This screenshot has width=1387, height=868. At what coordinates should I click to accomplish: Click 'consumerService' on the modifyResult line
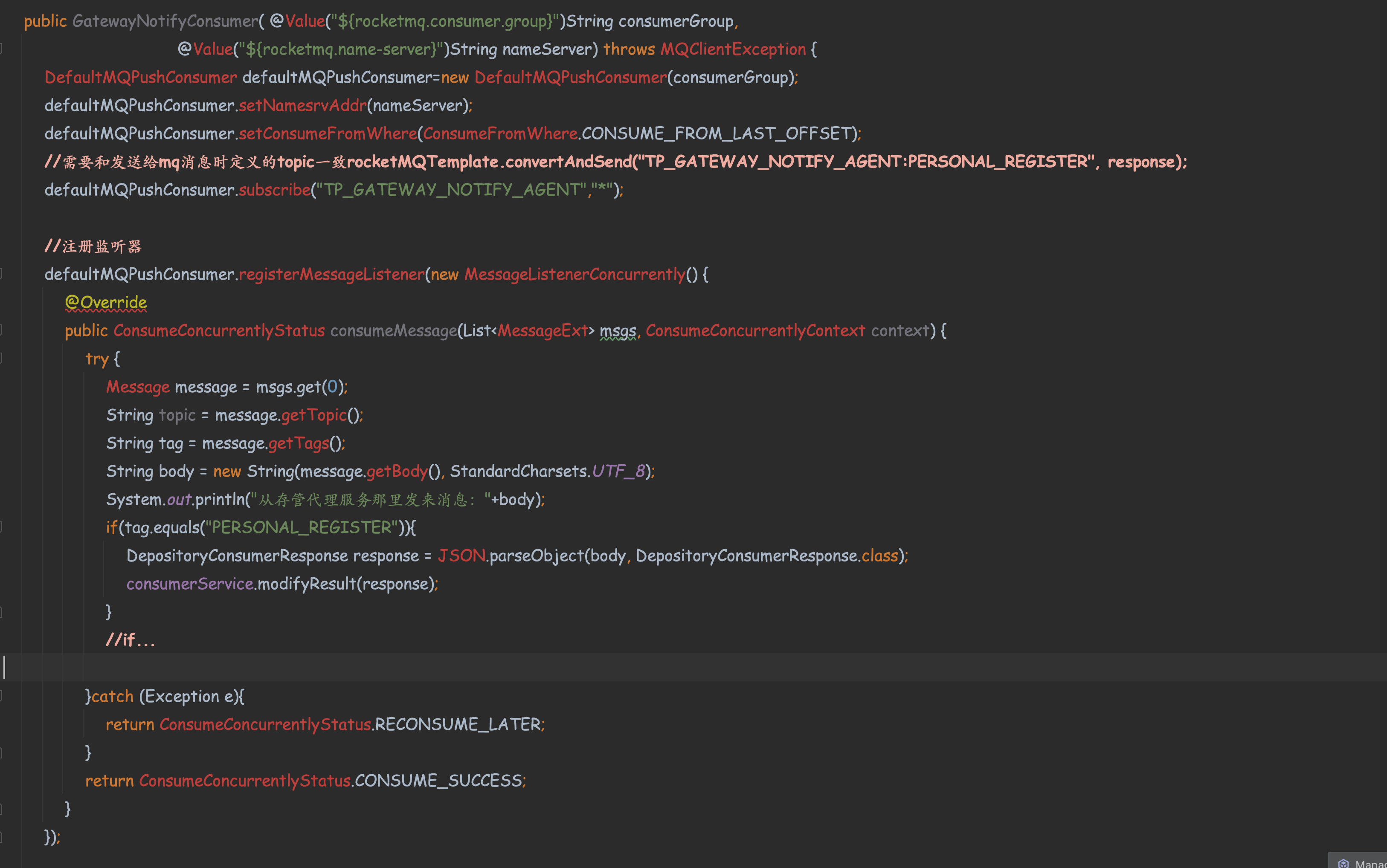[x=190, y=584]
